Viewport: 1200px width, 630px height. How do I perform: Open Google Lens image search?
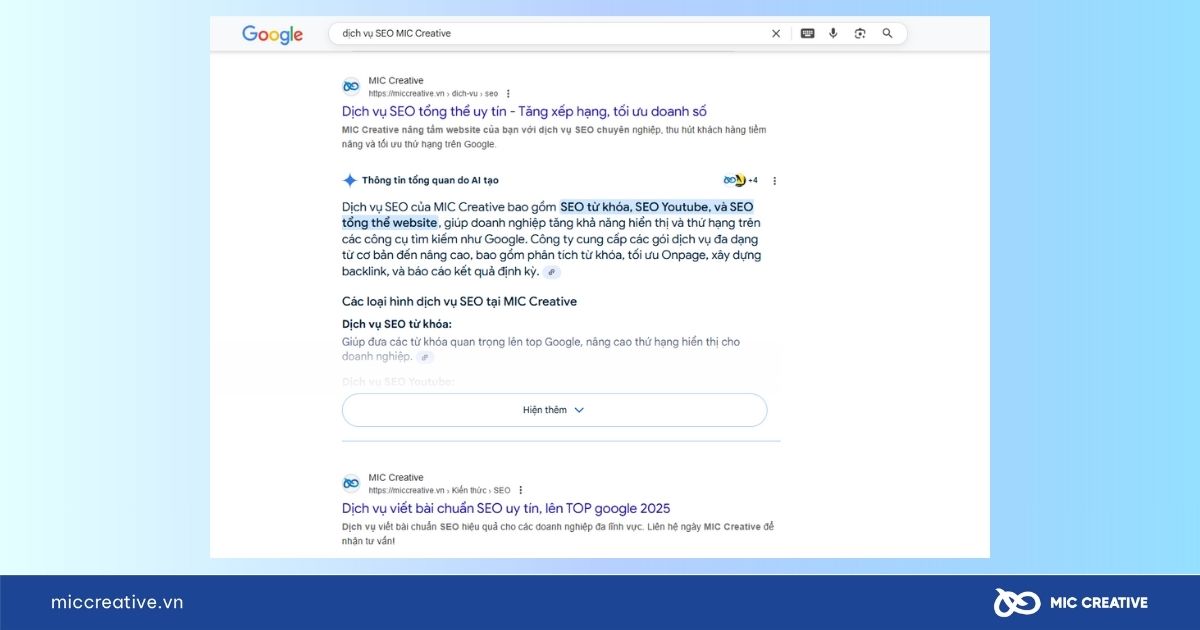pos(860,34)
